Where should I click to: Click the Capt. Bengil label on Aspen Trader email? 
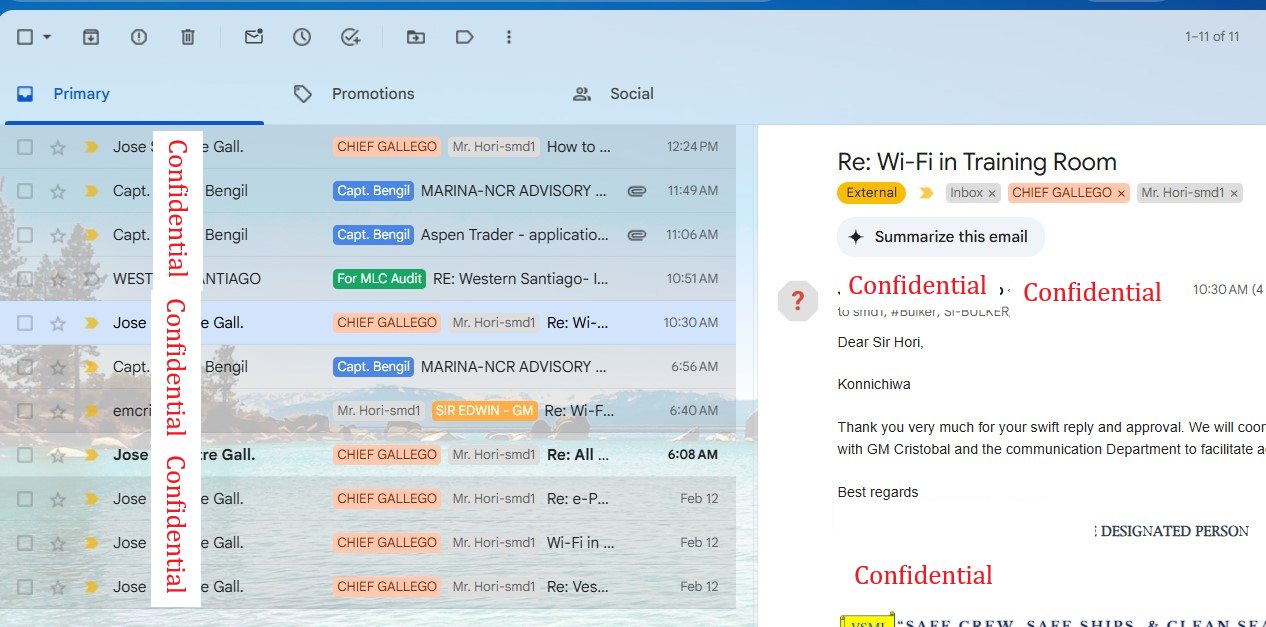tap(374, 235)
